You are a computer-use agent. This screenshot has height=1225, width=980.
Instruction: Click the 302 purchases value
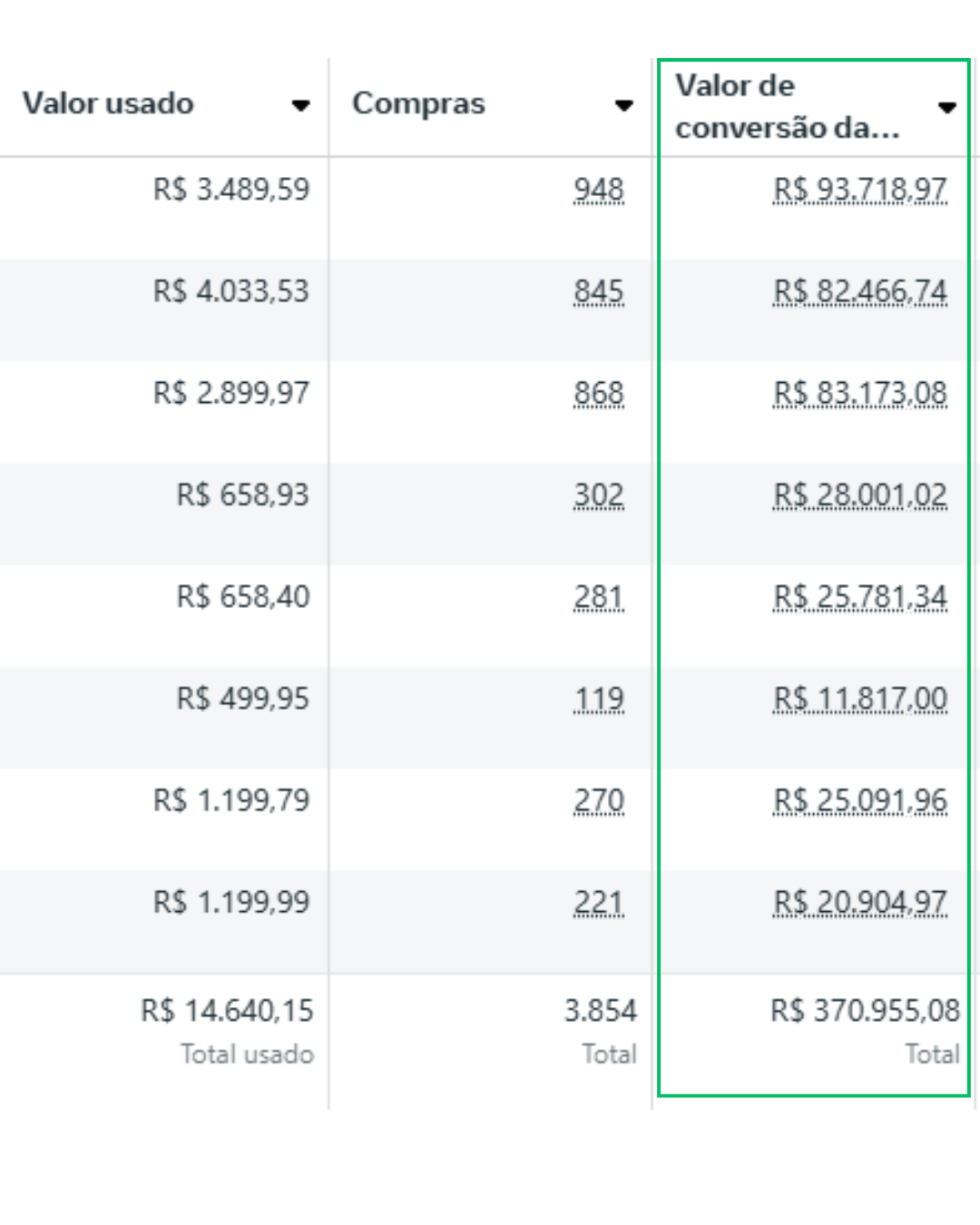[599, 495]
